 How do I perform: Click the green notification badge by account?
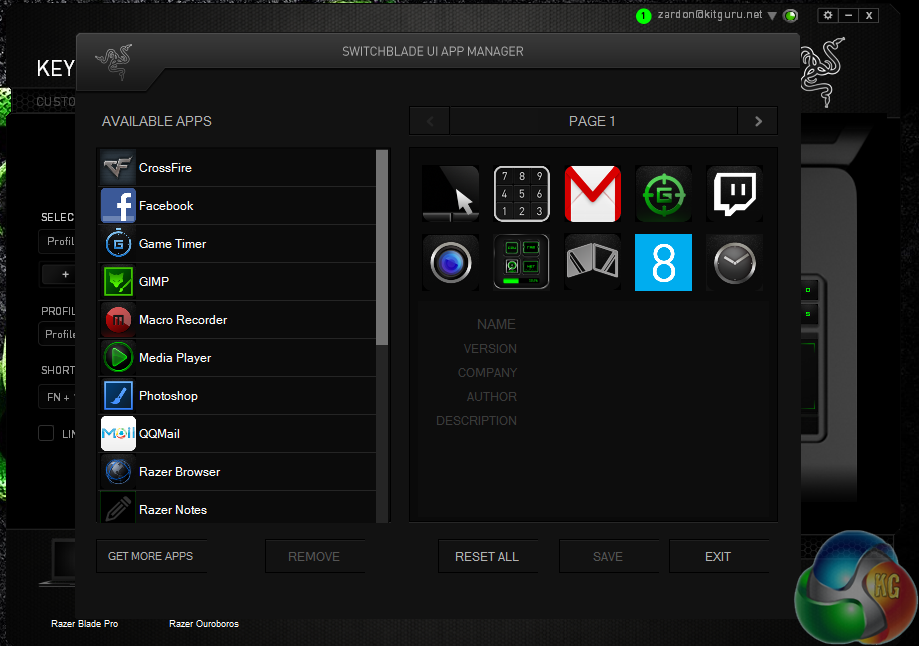(643, 16)
